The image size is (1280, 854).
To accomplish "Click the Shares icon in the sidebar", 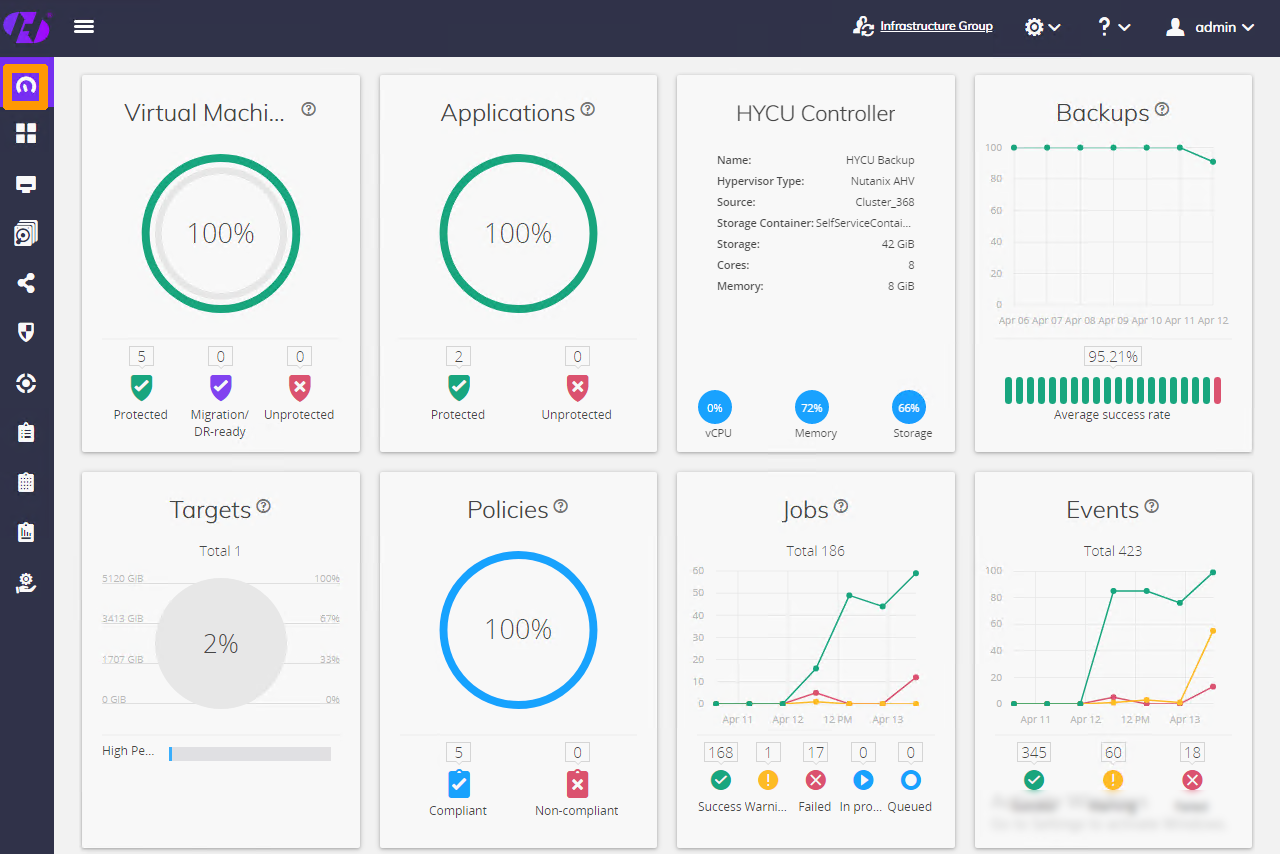I will pos(26,283).
